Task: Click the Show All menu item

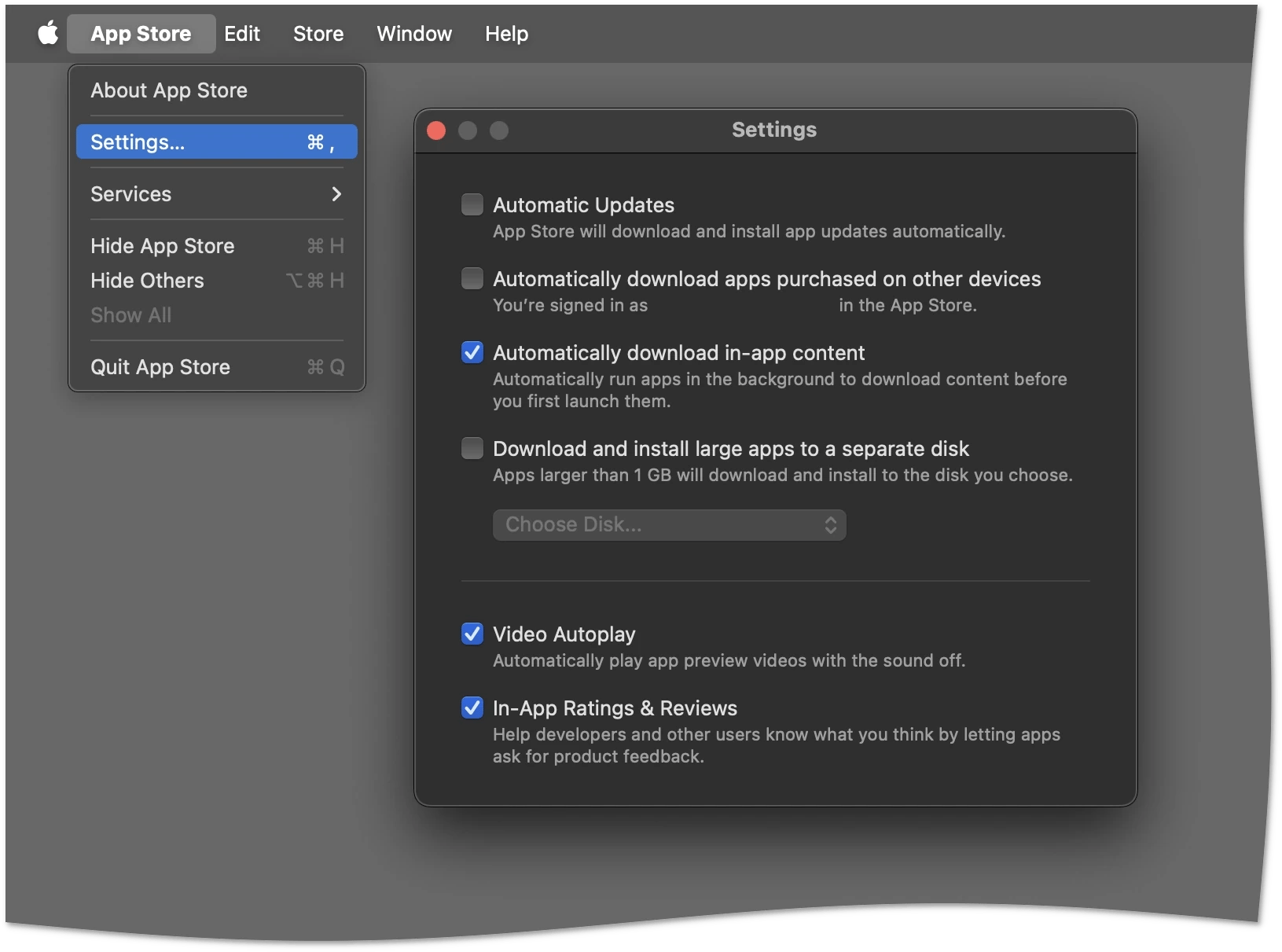Action: coord(217,315)
